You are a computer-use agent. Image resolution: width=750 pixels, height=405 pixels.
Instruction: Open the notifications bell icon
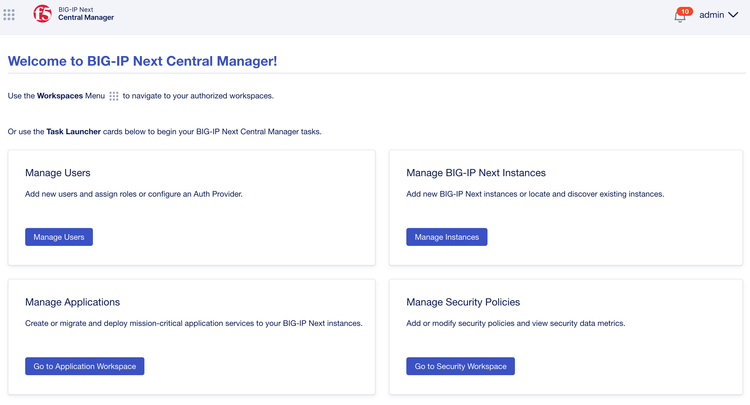pyautogui.click(x=679, y=17)
